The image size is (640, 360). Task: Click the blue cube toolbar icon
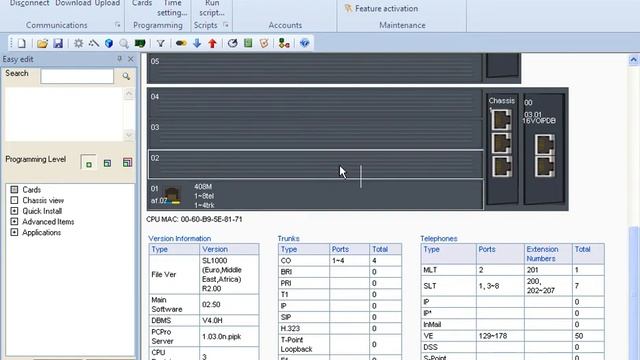tap(109, 43)
